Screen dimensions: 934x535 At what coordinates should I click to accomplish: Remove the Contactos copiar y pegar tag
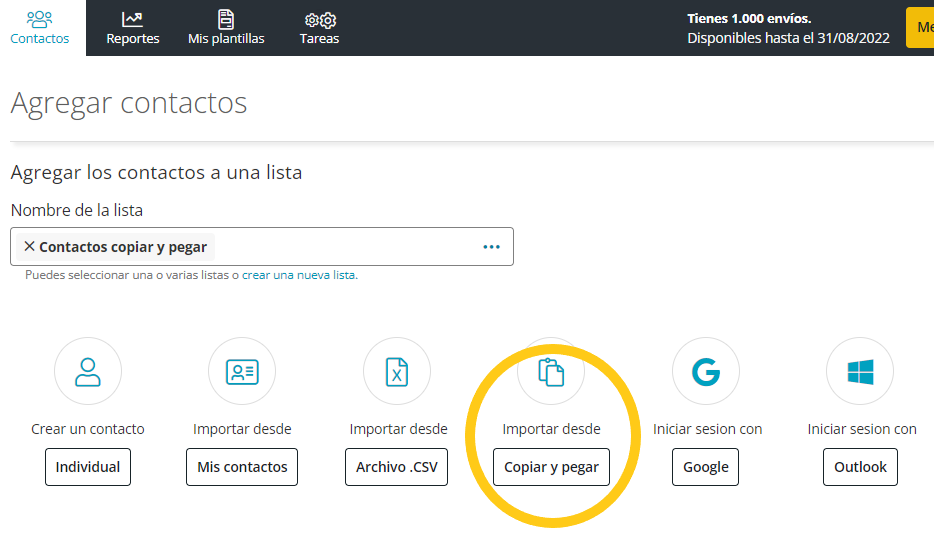pos(29,247)
